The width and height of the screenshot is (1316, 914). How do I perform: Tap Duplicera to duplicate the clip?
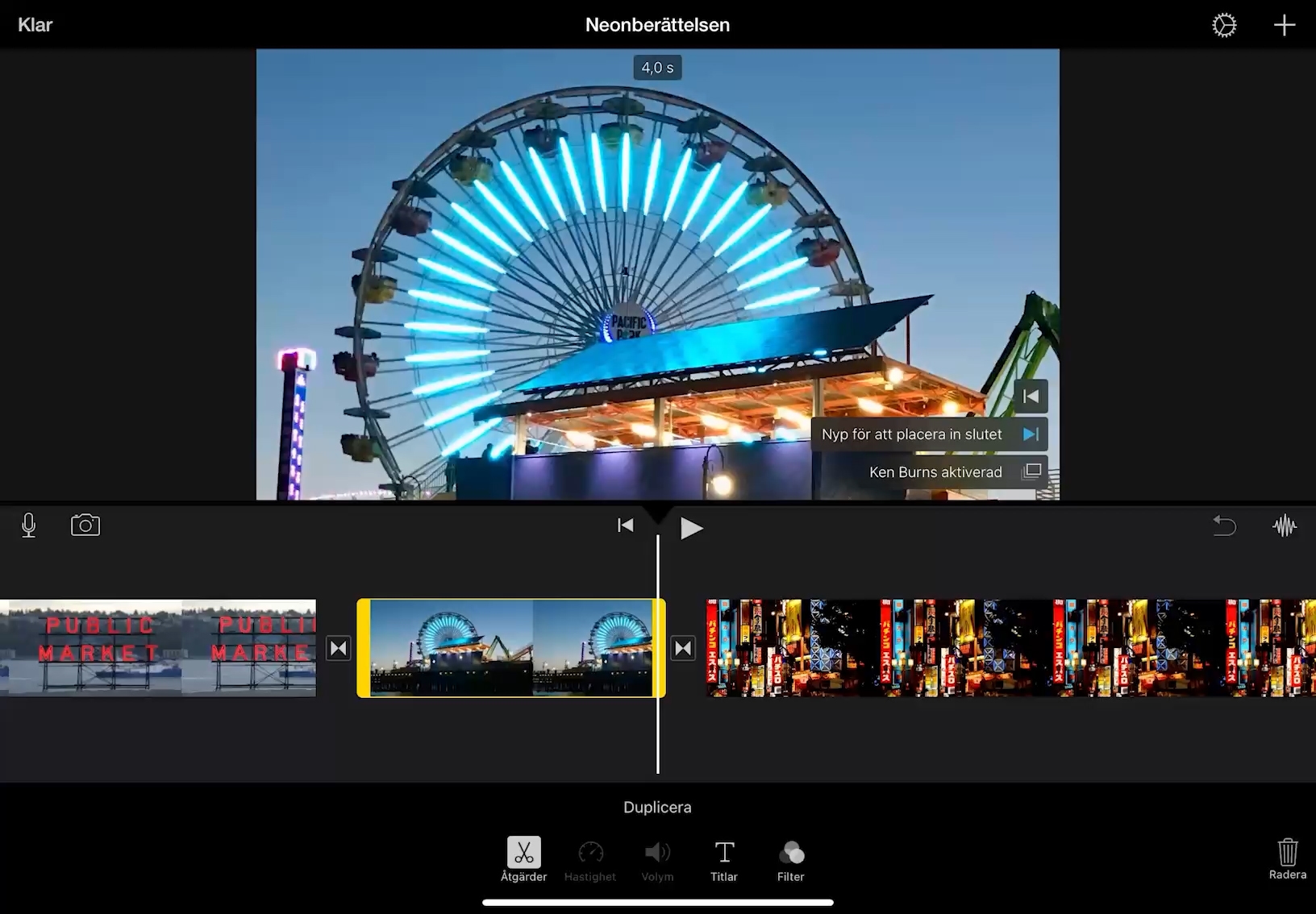pyautogui.click(x=657, y=807)
